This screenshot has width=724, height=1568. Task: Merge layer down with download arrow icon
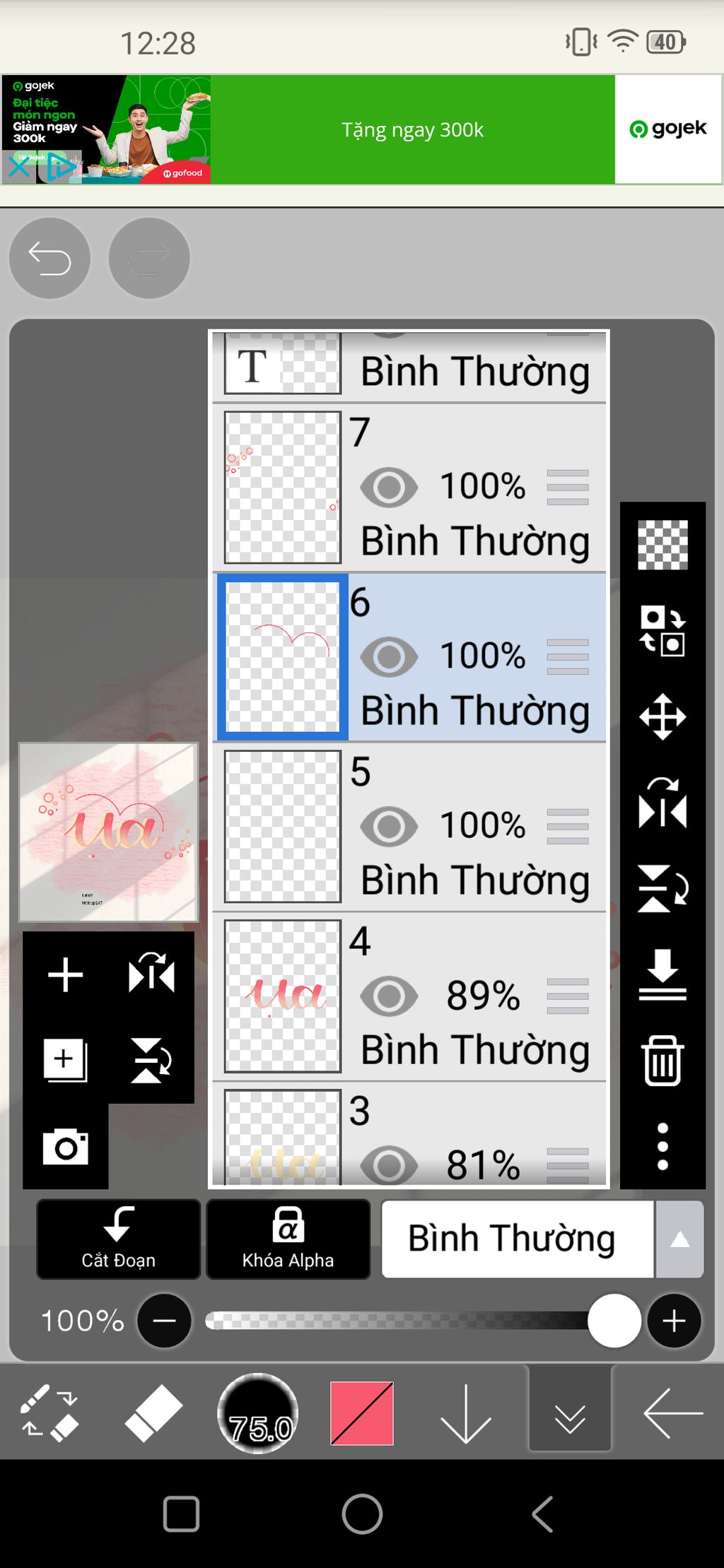click(662, 974)
